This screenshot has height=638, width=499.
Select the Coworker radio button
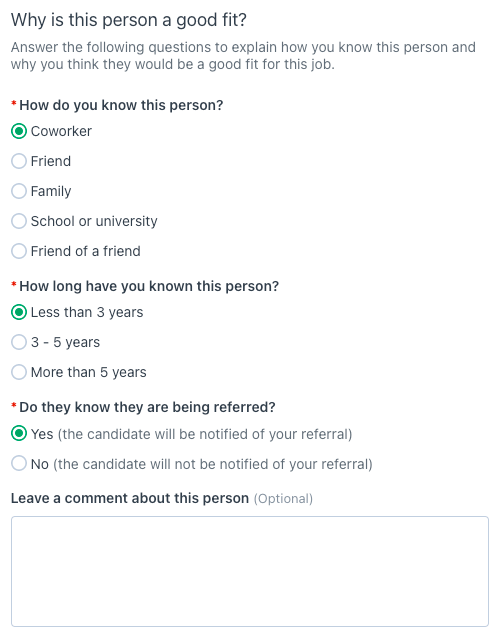(x=19, y=131)
